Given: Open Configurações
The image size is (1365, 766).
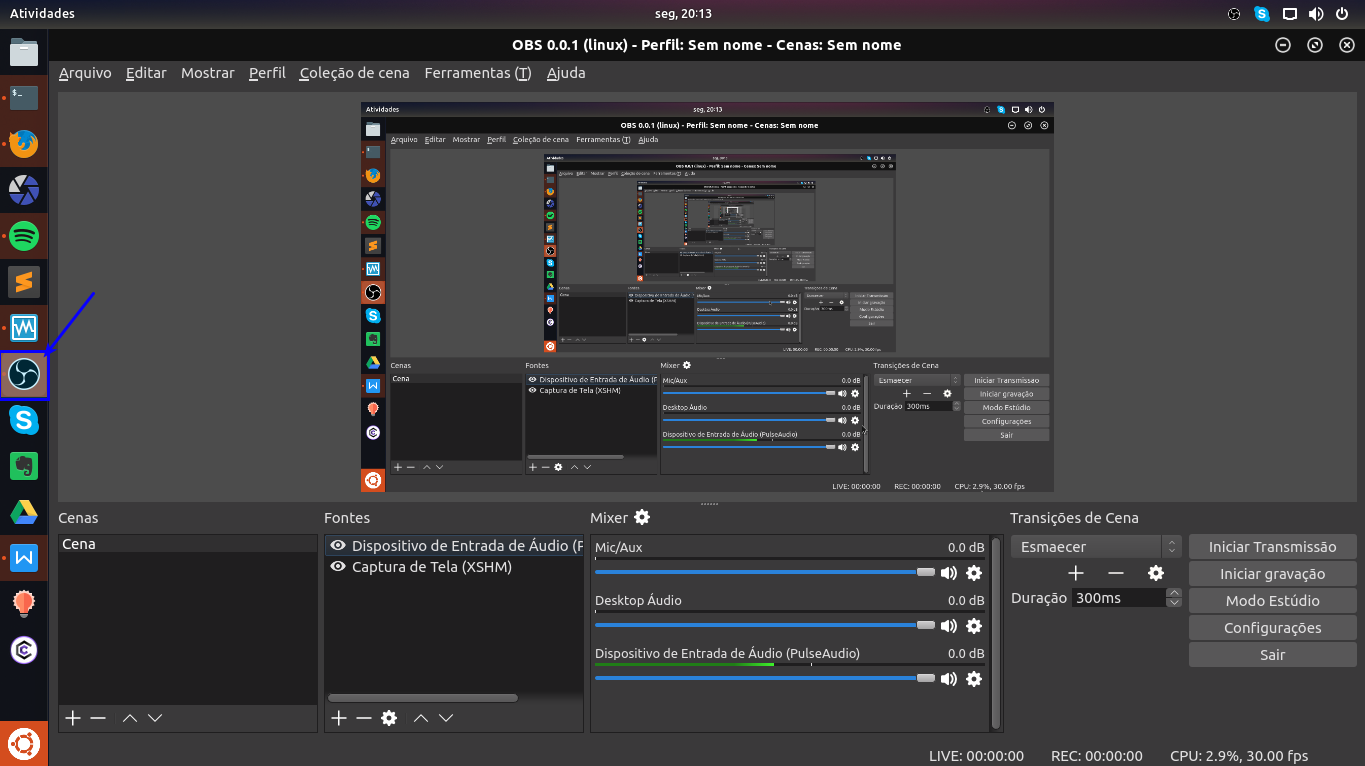Looking at the screenshot, I should (x=1272, y=628).
